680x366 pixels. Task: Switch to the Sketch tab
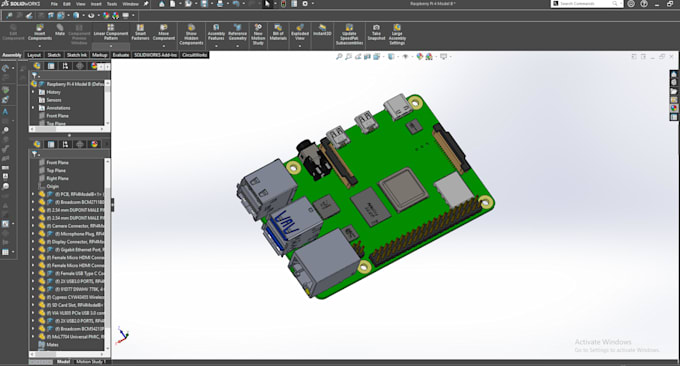54,55
